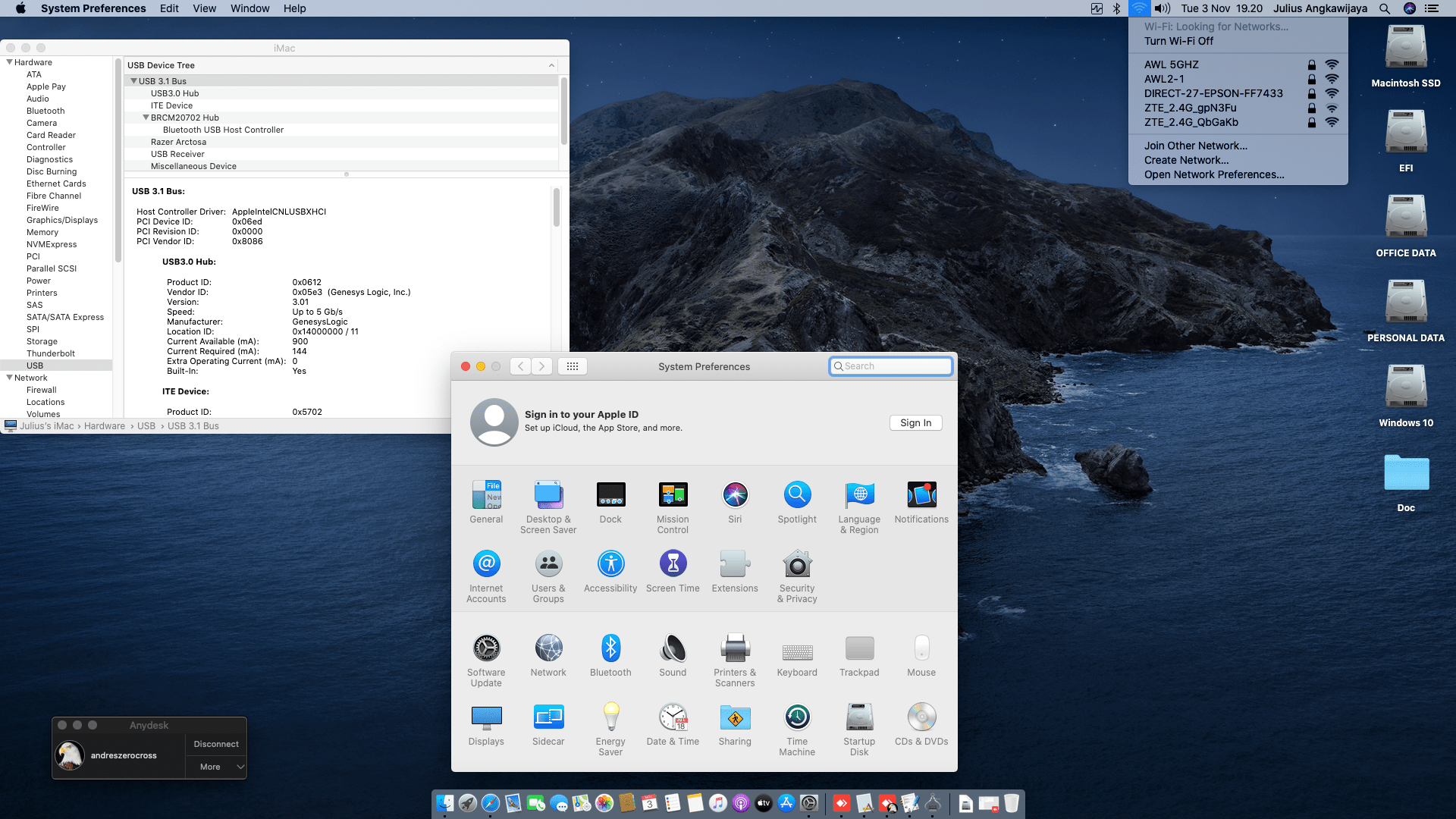
Task: Select Bluetooth in System Information sidebar
Action: click(45, 111)
